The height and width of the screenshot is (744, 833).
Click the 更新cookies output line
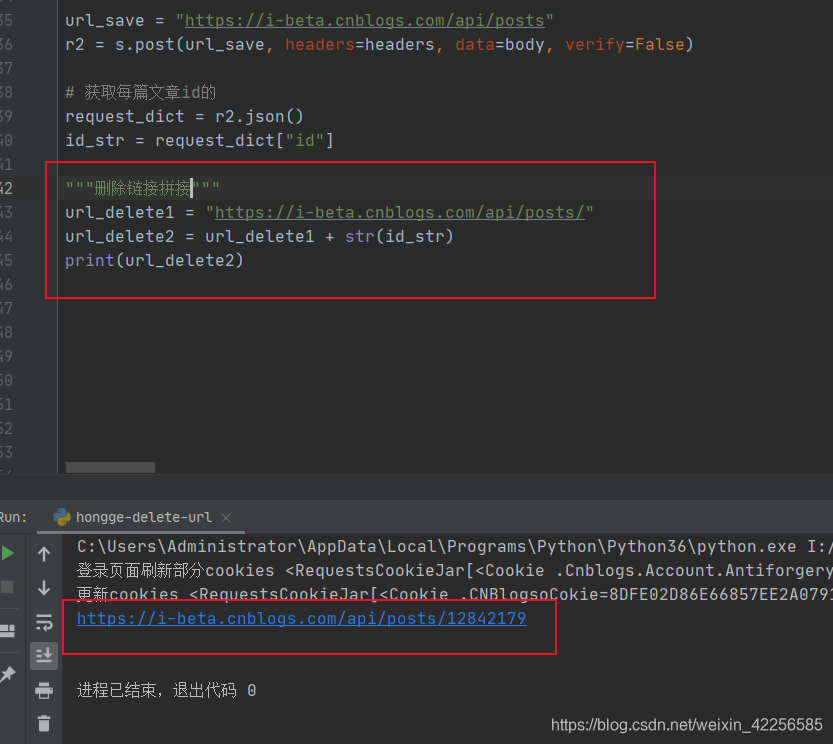click(455, 594)
